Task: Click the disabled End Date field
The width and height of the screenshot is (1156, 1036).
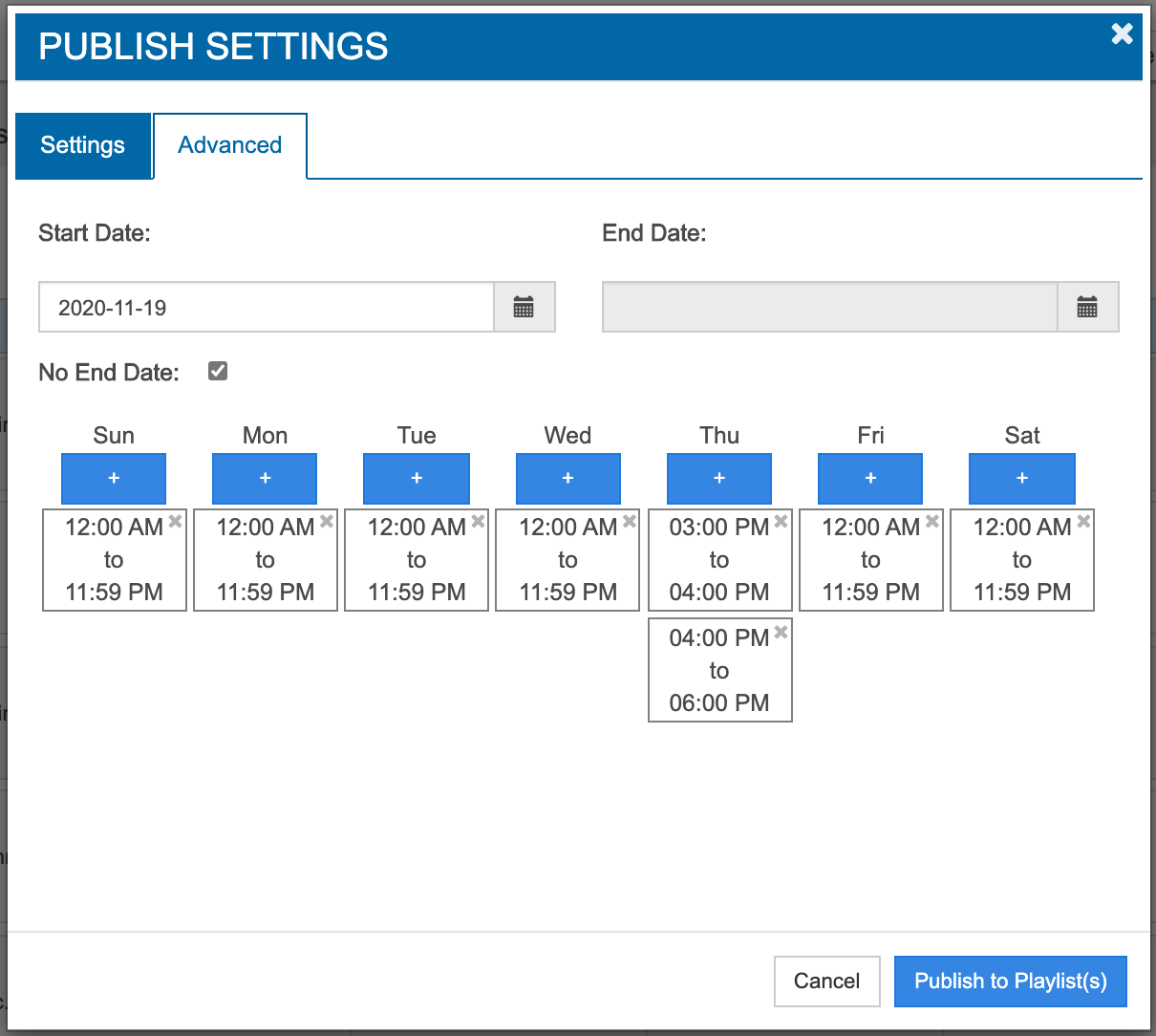Action: click(829, 307)
